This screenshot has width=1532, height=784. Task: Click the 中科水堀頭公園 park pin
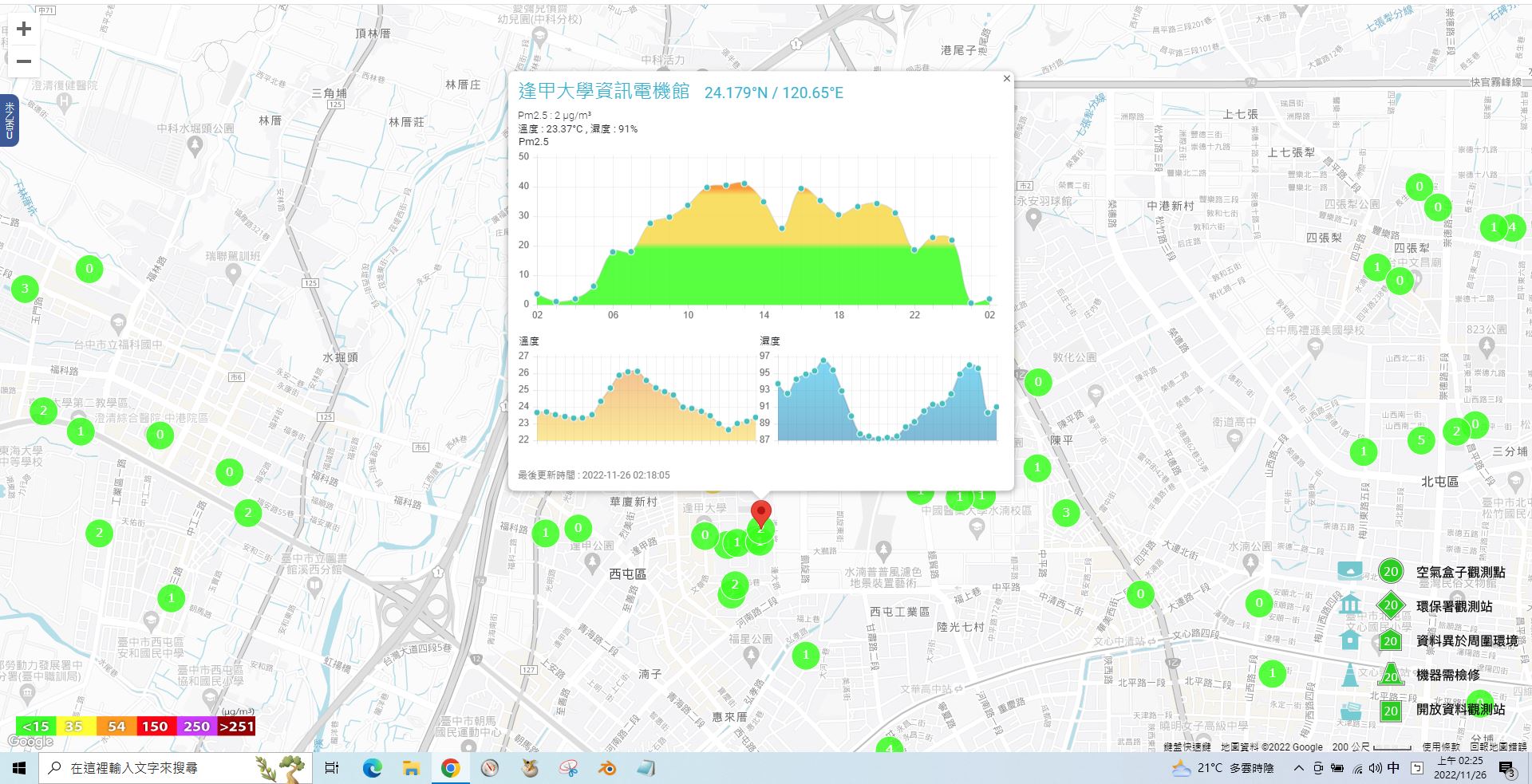click(195, 145)
